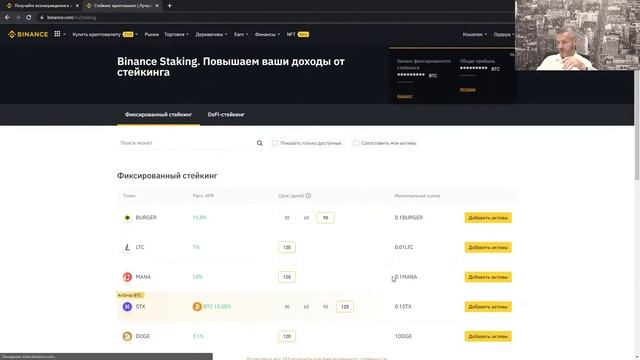640x360 pixels.
Task: Select 30 days for STX
Action: [x=287, y=307]
